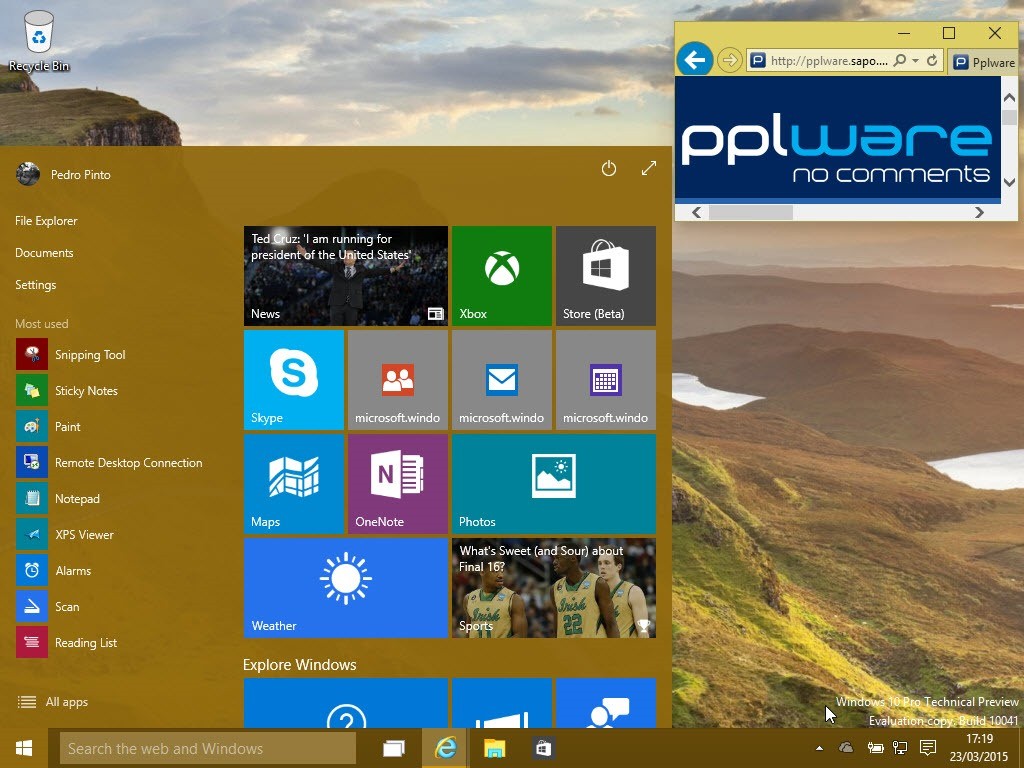Open the Store (Beta) tile

605,276
